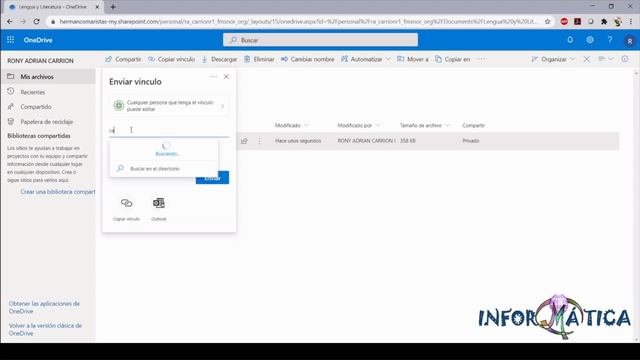Open the settings gear icon

click(590, 40)
